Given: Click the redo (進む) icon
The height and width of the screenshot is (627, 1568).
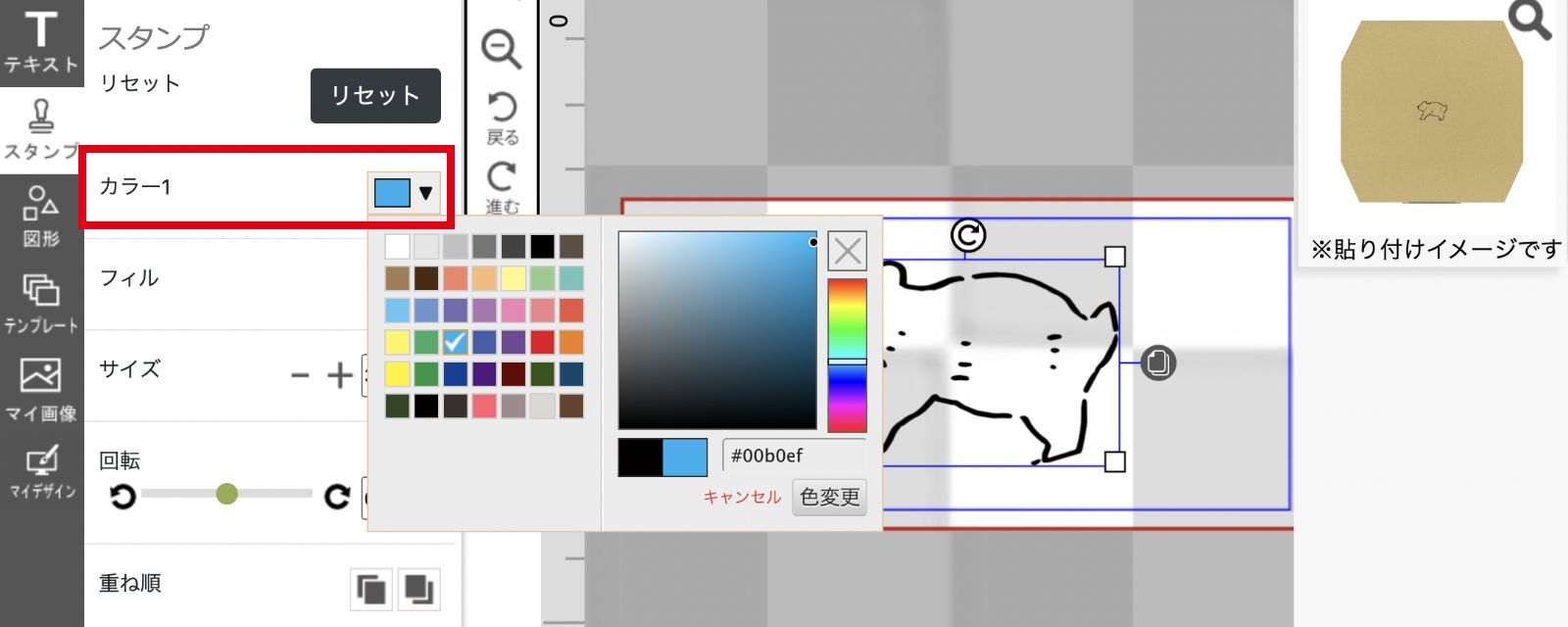Looking at the screenshot, I should [502, 186].
